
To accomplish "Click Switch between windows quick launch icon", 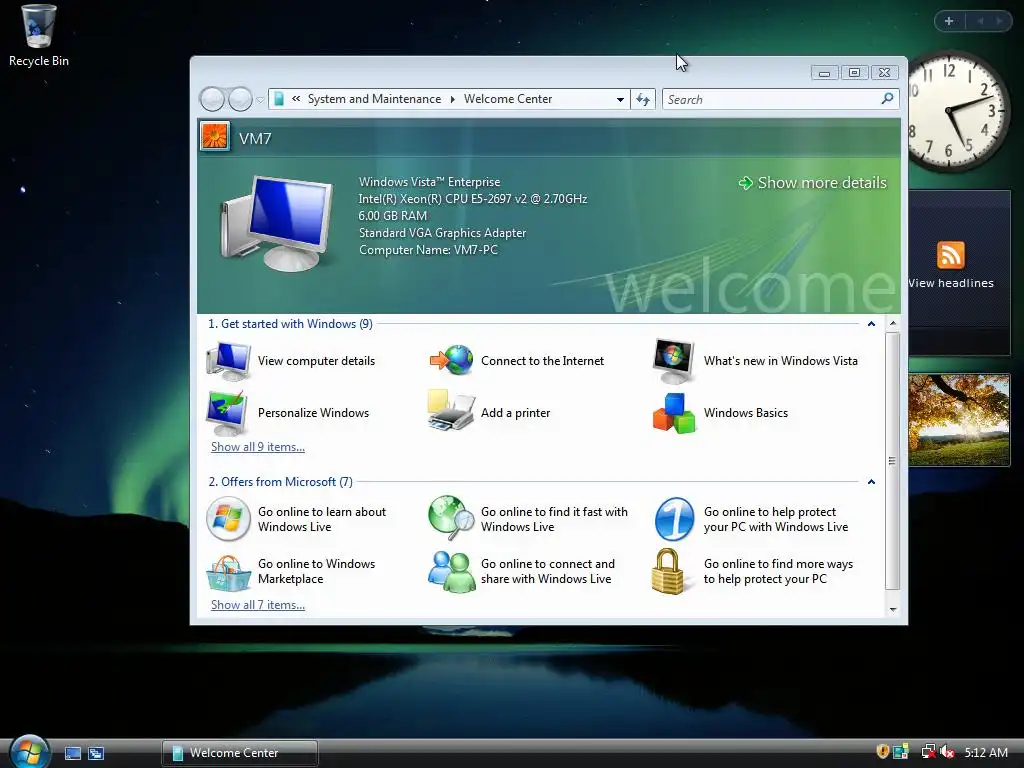I will 96,753.
